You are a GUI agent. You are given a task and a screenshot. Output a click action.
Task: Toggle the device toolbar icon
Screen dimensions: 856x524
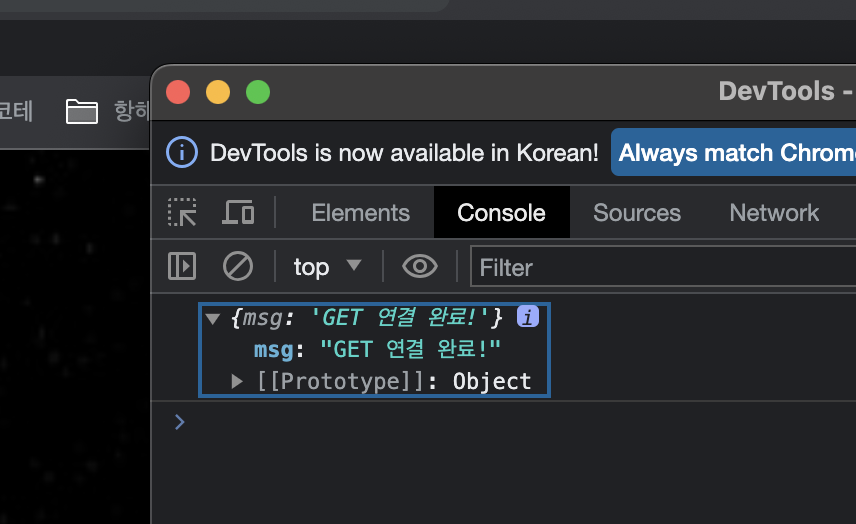pyautogui.click(x=238, y=212)
